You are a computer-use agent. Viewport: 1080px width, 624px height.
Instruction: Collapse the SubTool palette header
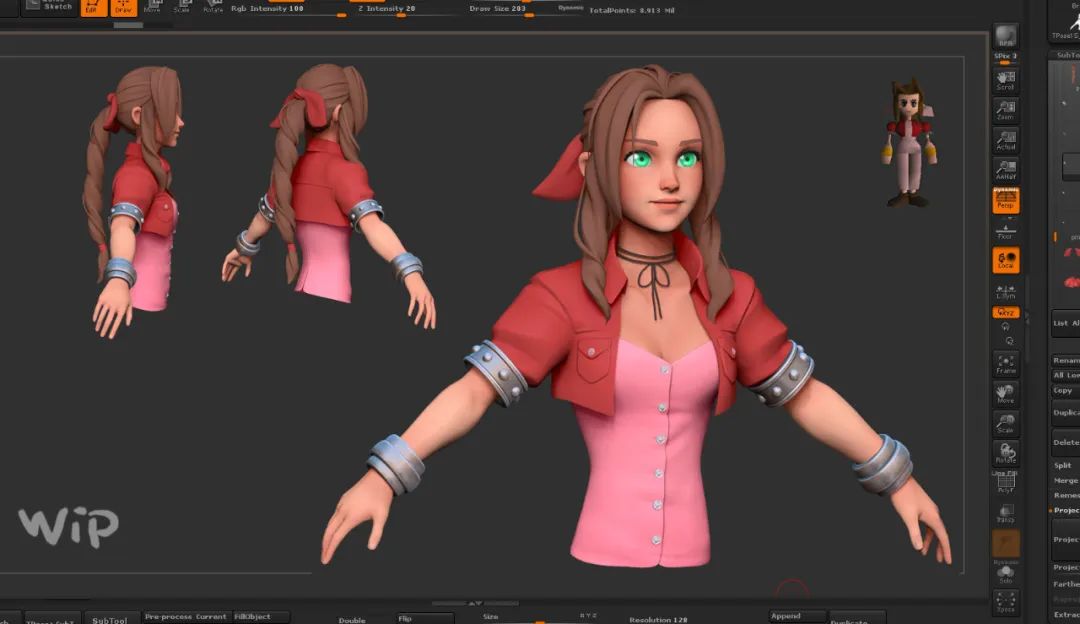(1065, 55)
